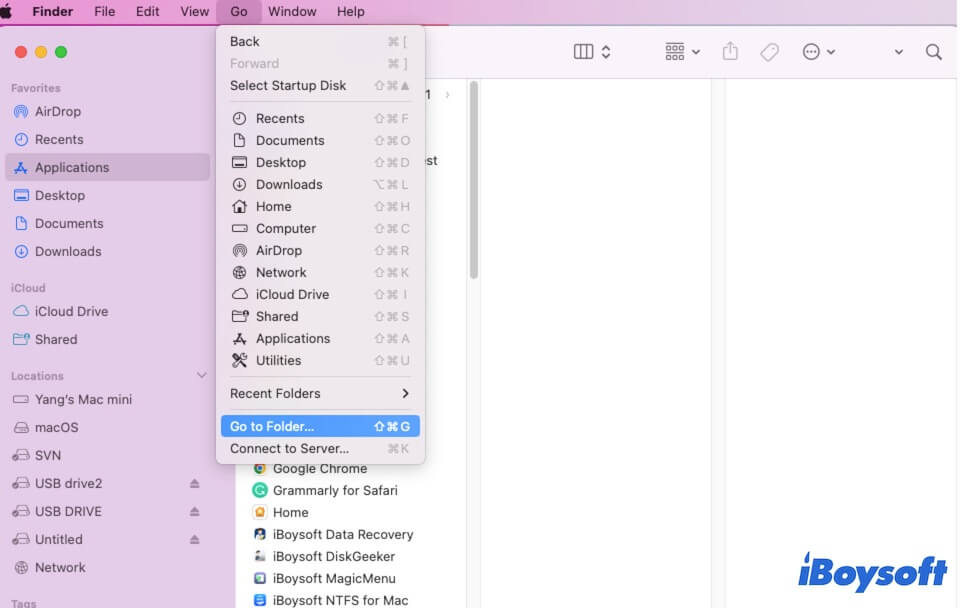Collapse the Locations sidebar section
The width and height of the screenshot is (962, 608).
201,376
